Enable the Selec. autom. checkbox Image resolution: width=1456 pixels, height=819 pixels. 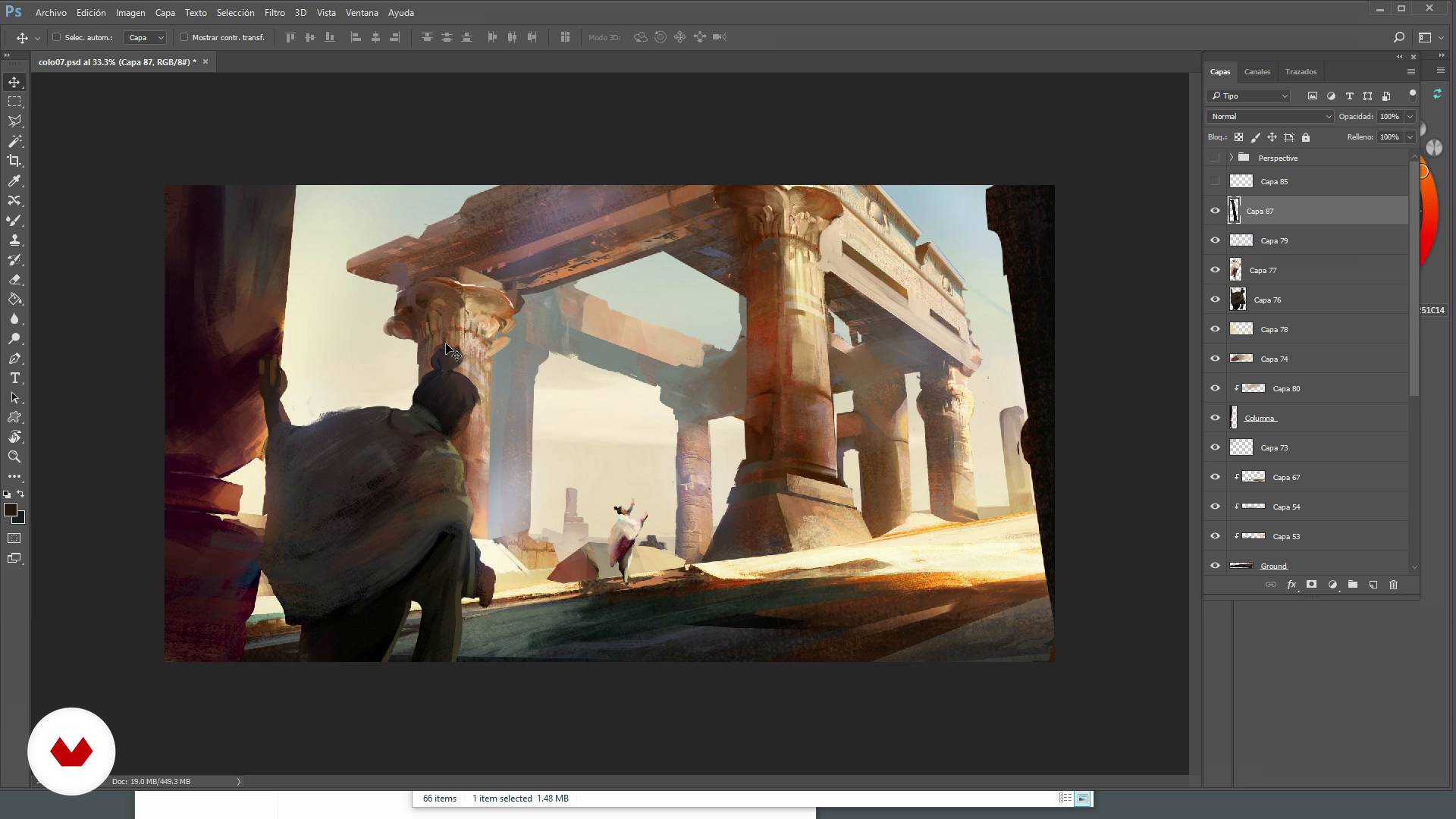[56, 37]
